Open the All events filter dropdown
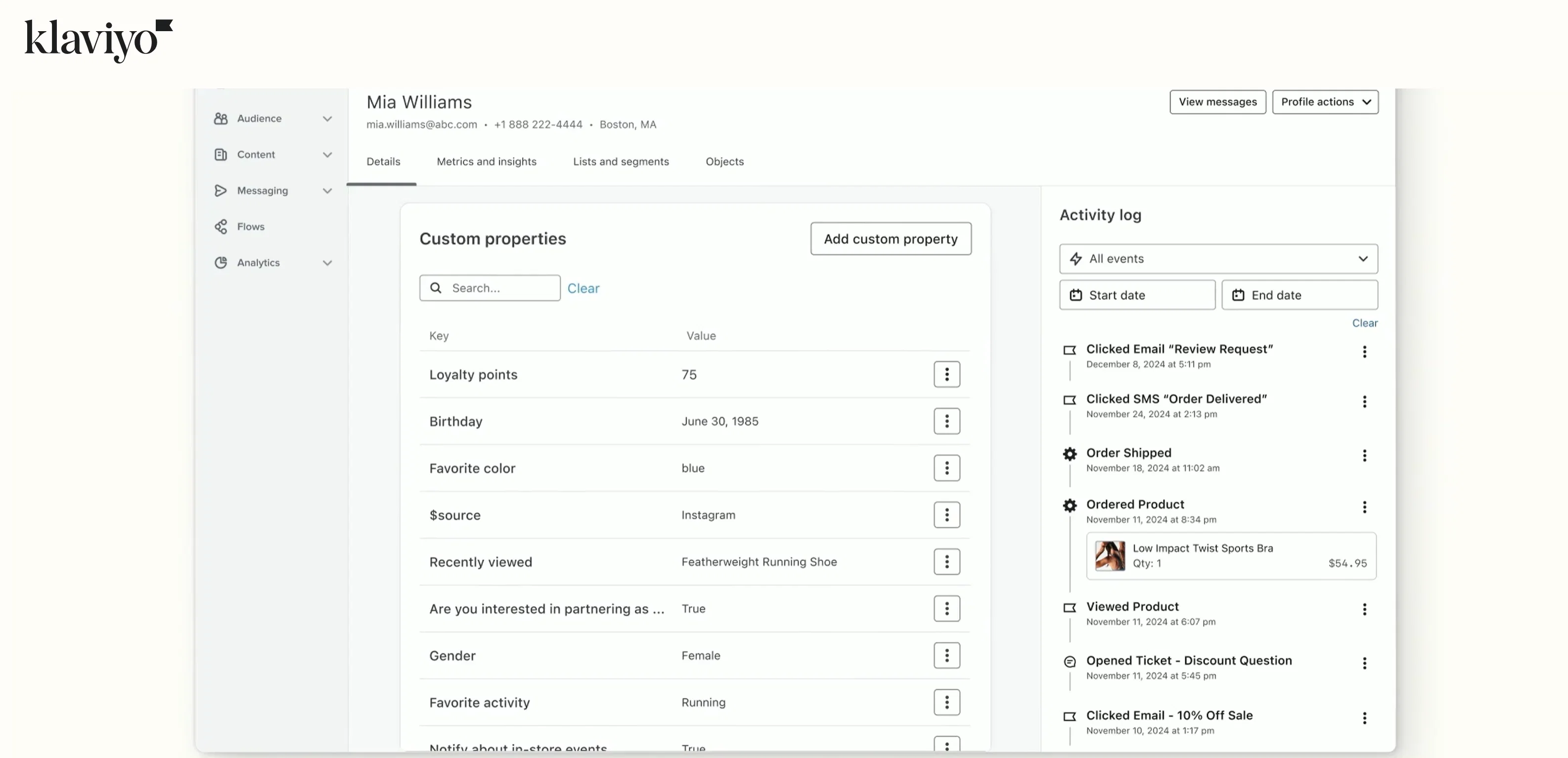This screenshot has height=758, width=1568. pos(1218,259)
